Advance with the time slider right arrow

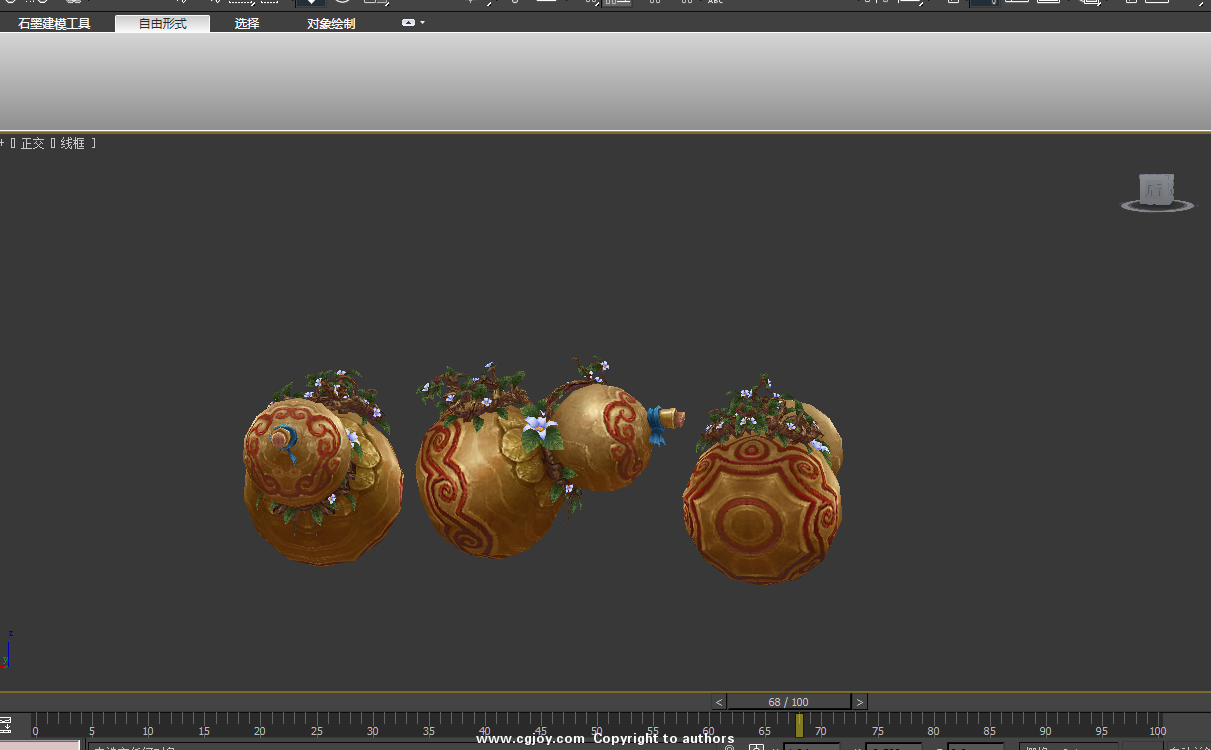860,702
